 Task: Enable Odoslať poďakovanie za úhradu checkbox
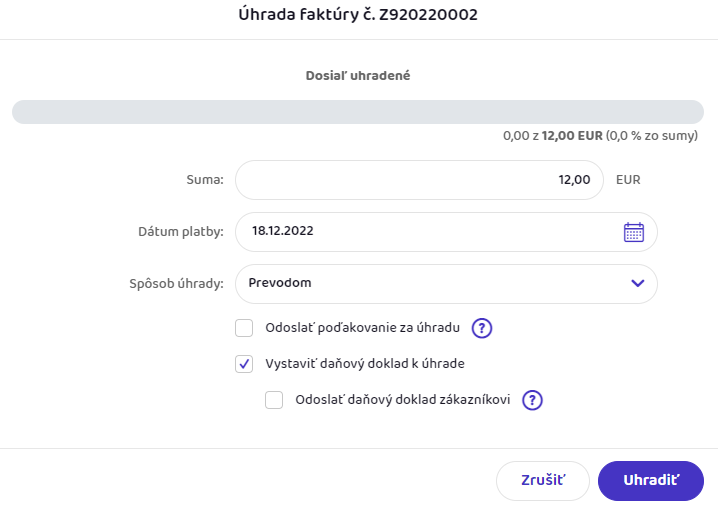[x=244, y=328]
